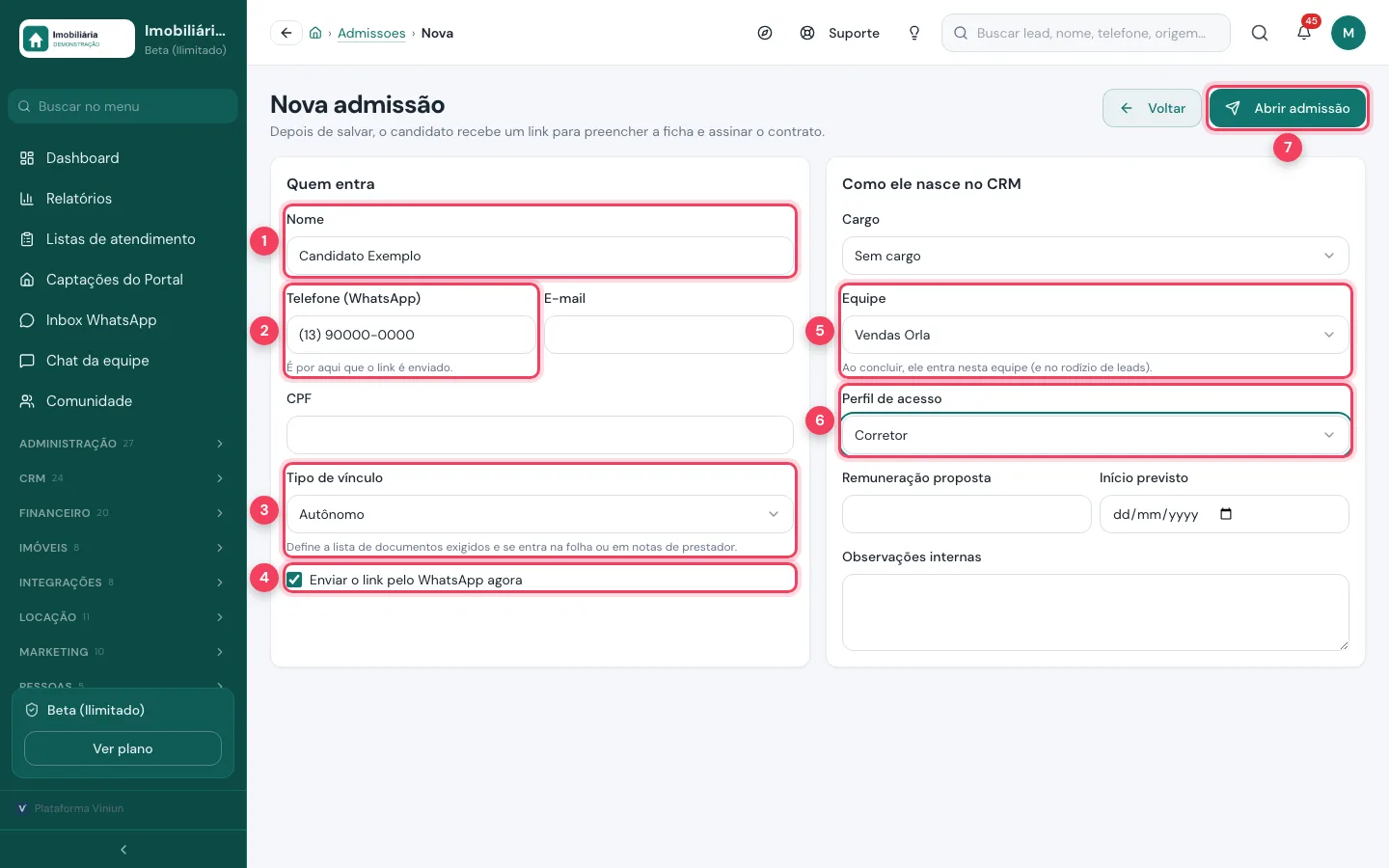The height and width of the screenshot is (868, 1389).
Task: Expand the LOCAÇÃO menu section
Action: 123,617
